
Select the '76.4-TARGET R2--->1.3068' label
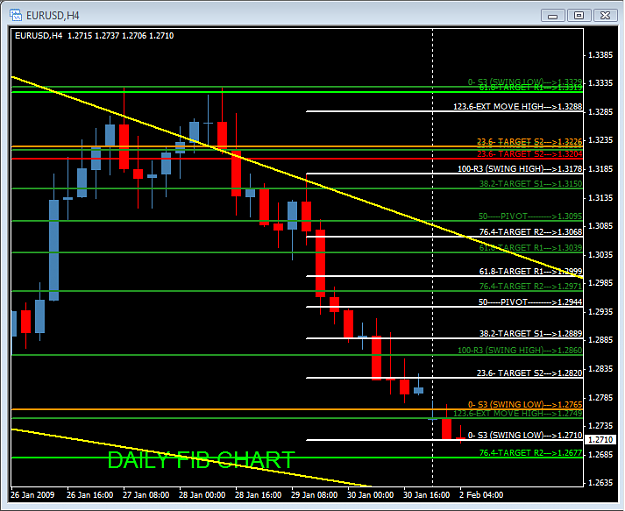point(531,232)
